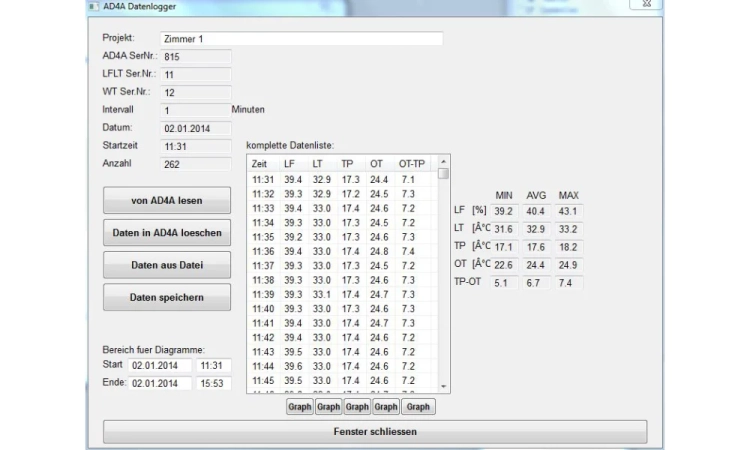The width and height of the screenshot is (750, 450).
Task: Save data using 'Daten speichern'
Action: click(166, 297)
